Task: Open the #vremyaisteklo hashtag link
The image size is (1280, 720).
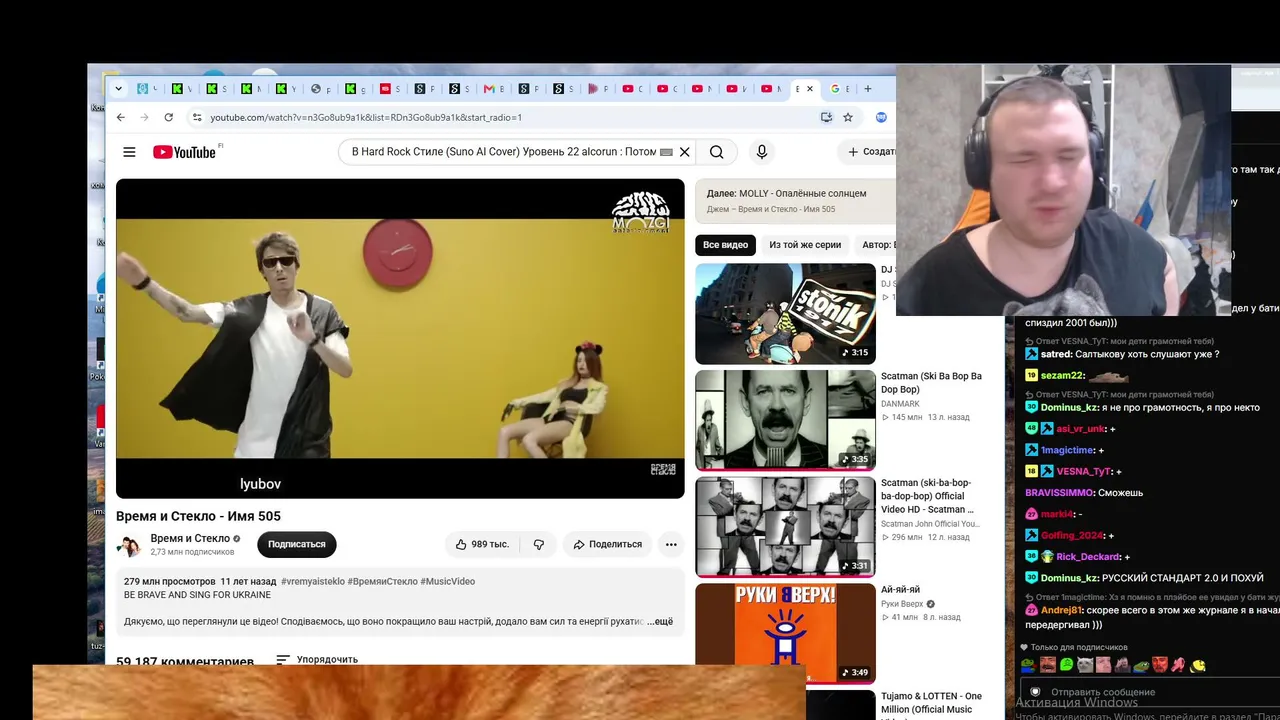Action: [313, 581]
